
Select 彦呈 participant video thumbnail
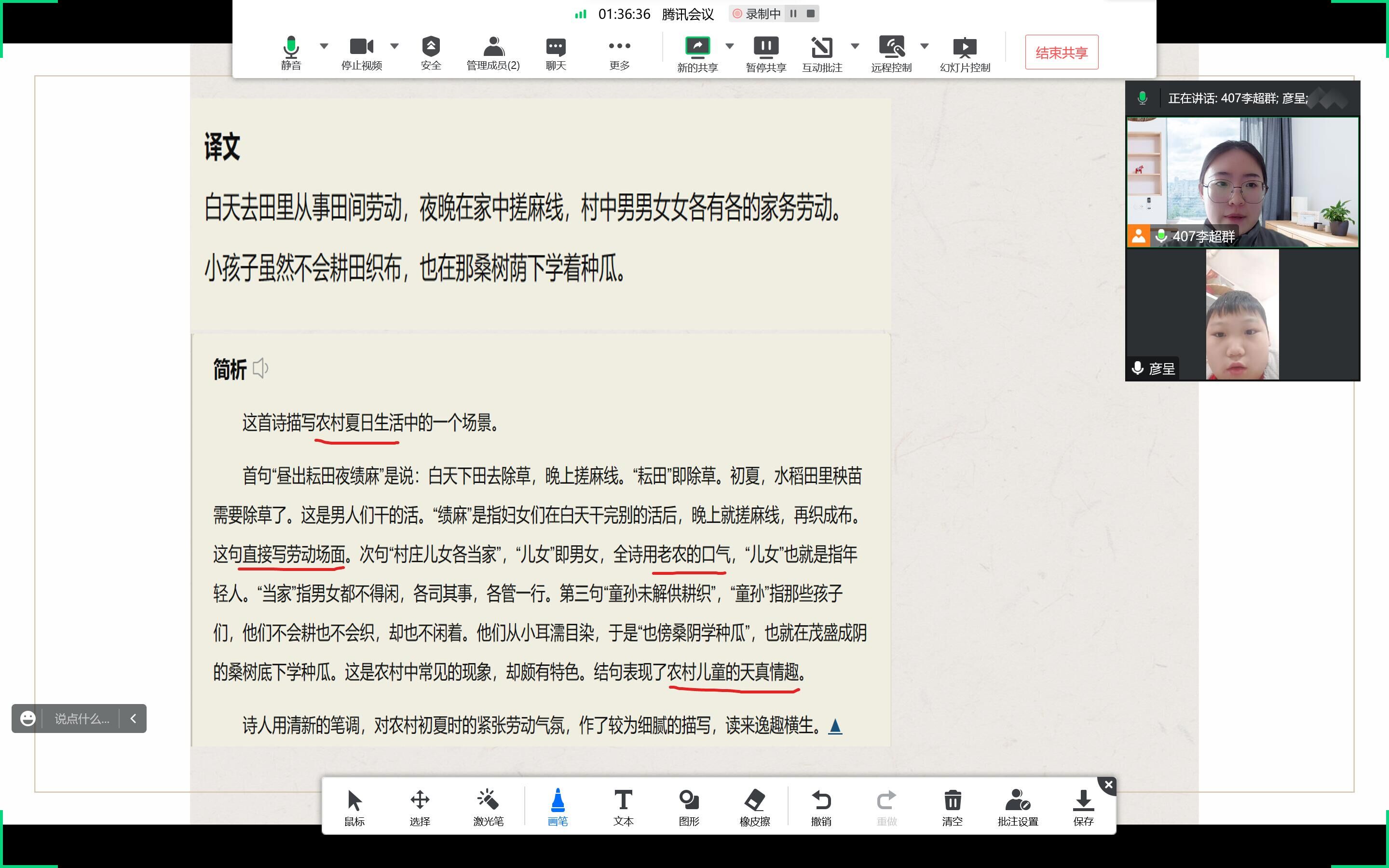coord(1243,314)
